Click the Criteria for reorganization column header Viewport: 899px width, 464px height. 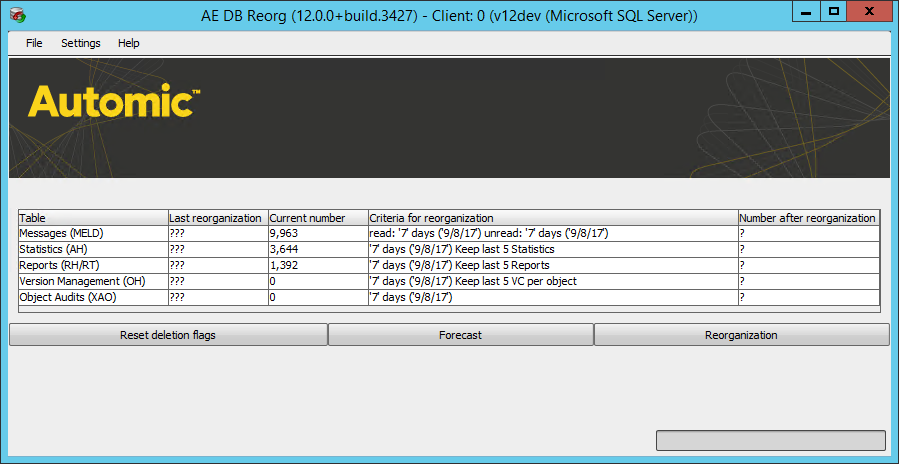(x=553, y=218)
